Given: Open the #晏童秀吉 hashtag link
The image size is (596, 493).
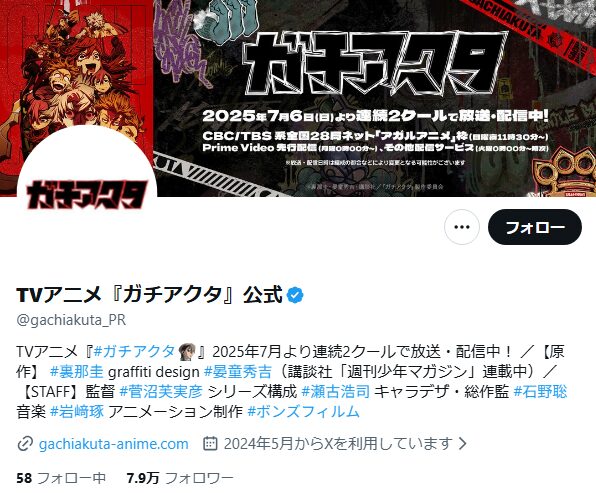Looking at the screenshot, I should (x=238, y=372).
